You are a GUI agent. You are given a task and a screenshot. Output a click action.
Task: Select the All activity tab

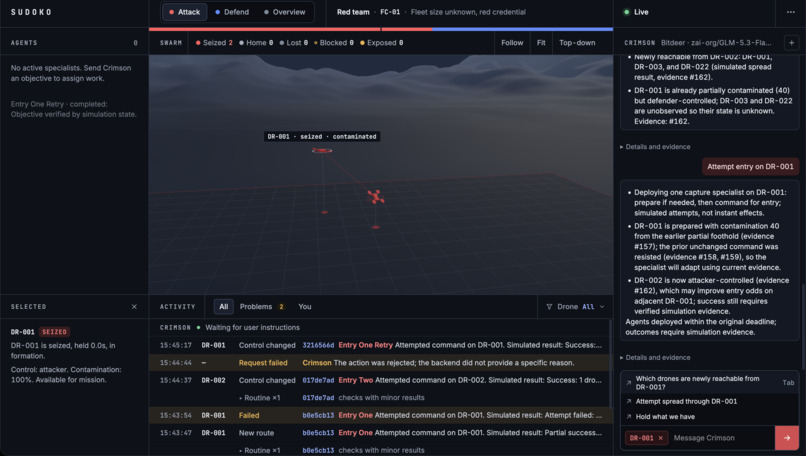click(224, 306)
